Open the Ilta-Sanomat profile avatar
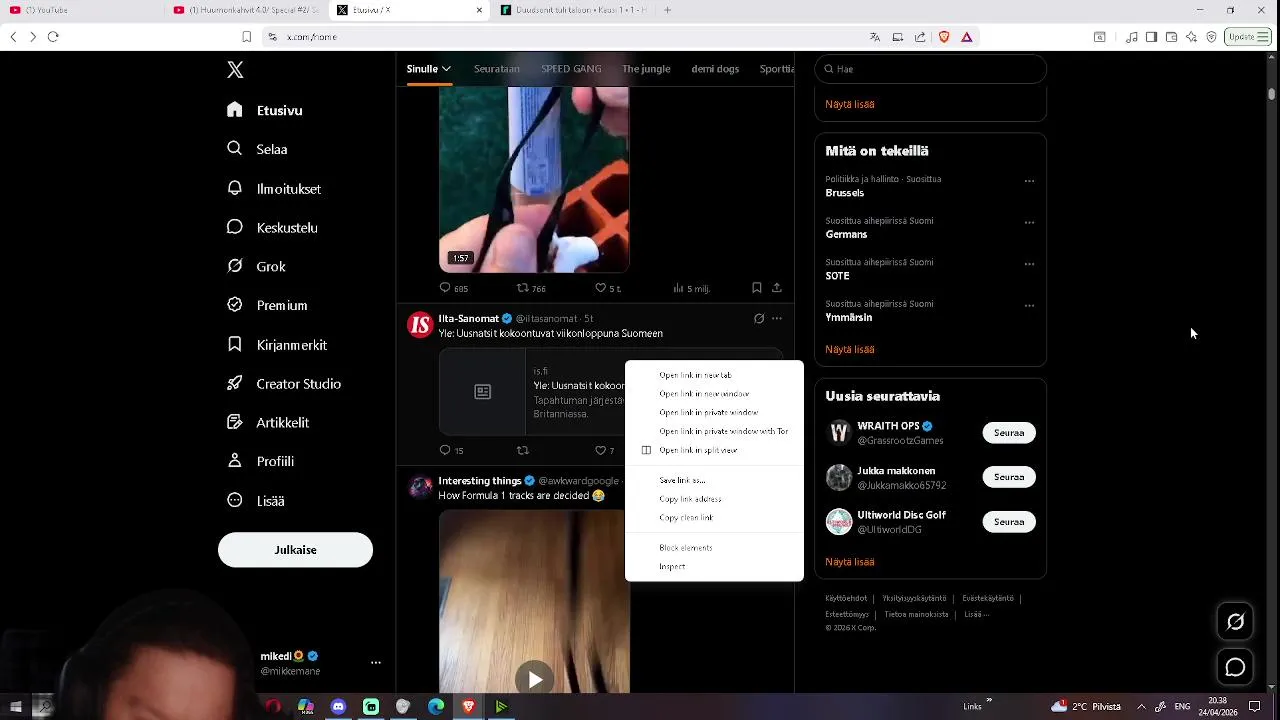This screenshot has width=1280, height=720. 420,325
